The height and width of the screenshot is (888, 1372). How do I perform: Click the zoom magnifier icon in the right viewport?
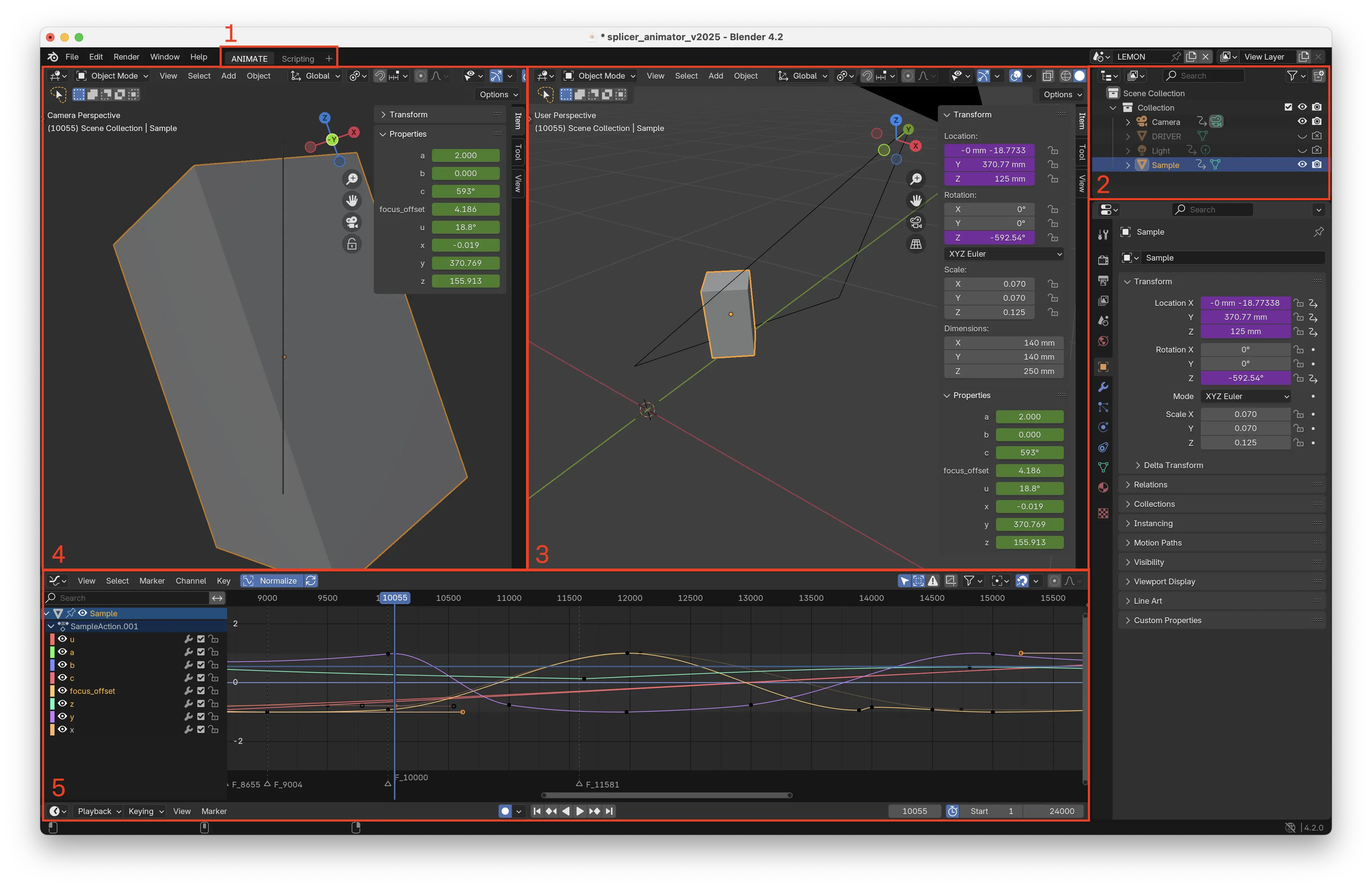pyautogui.click(x=916, y=179)
